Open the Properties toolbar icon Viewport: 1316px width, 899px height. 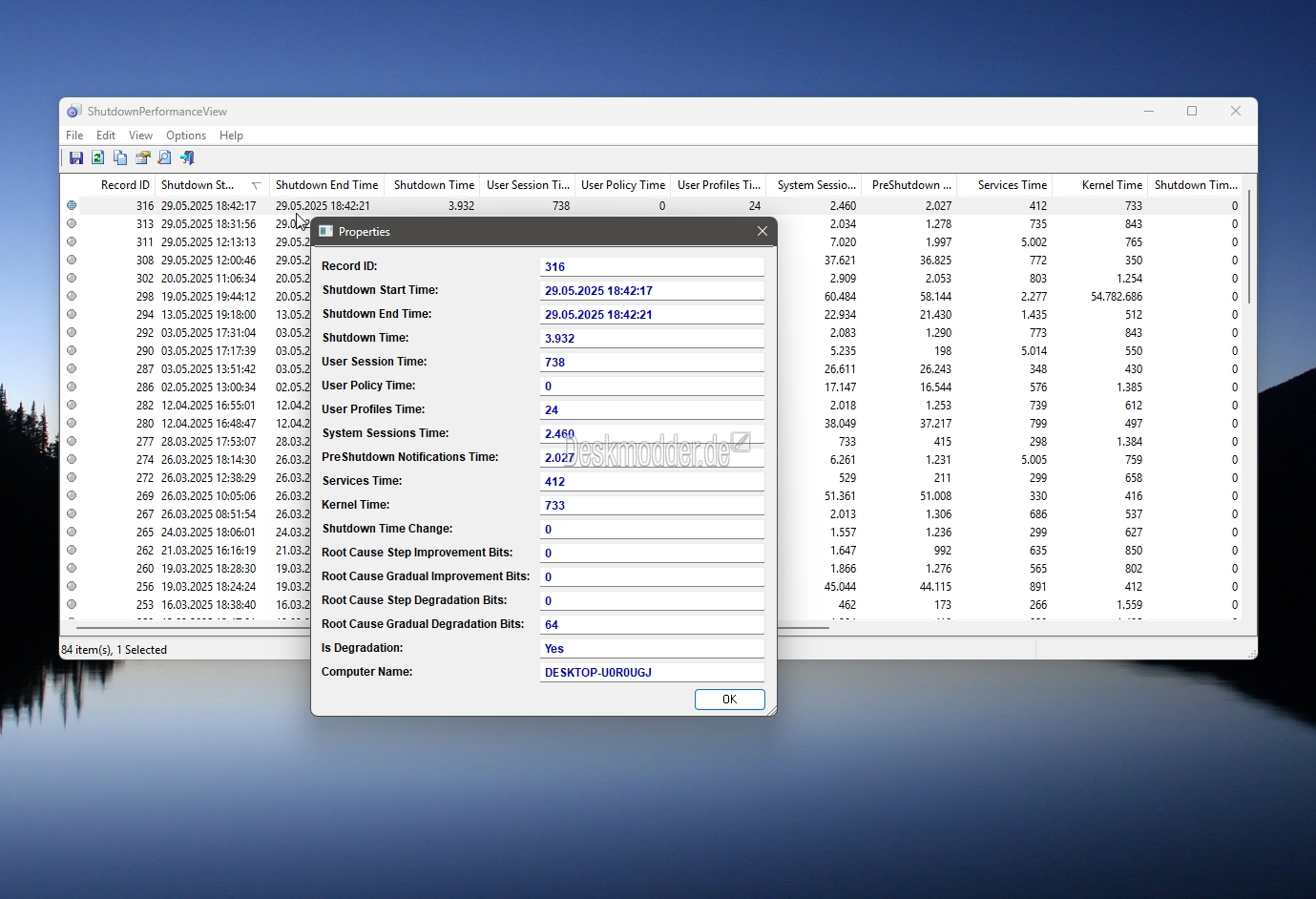coord(143,157)
